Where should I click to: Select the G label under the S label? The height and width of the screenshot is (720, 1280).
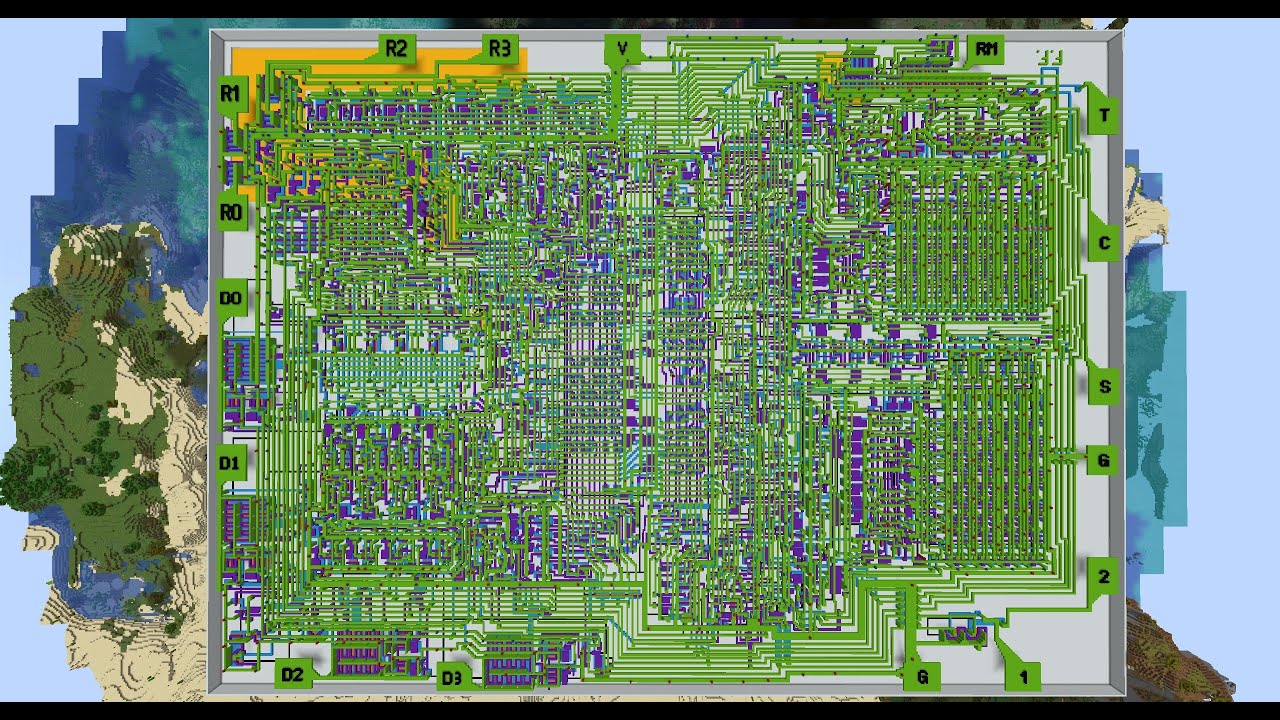[1104, 460]
